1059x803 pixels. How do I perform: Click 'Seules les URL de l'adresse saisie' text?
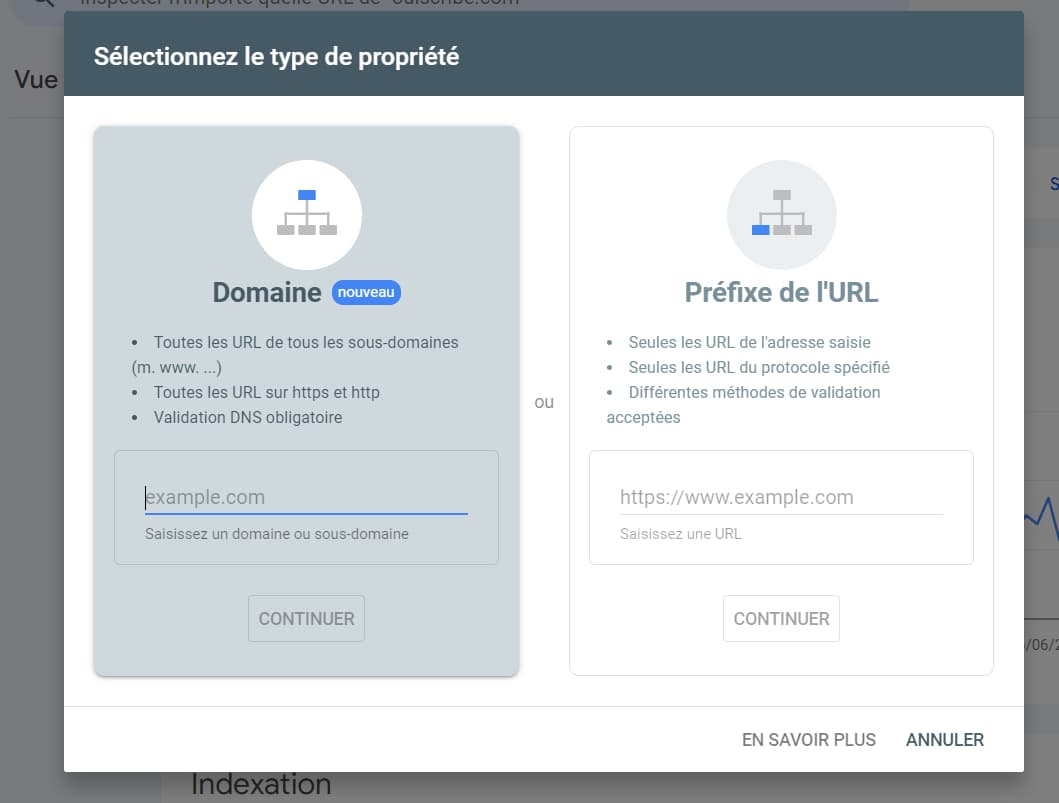[750, 342]
